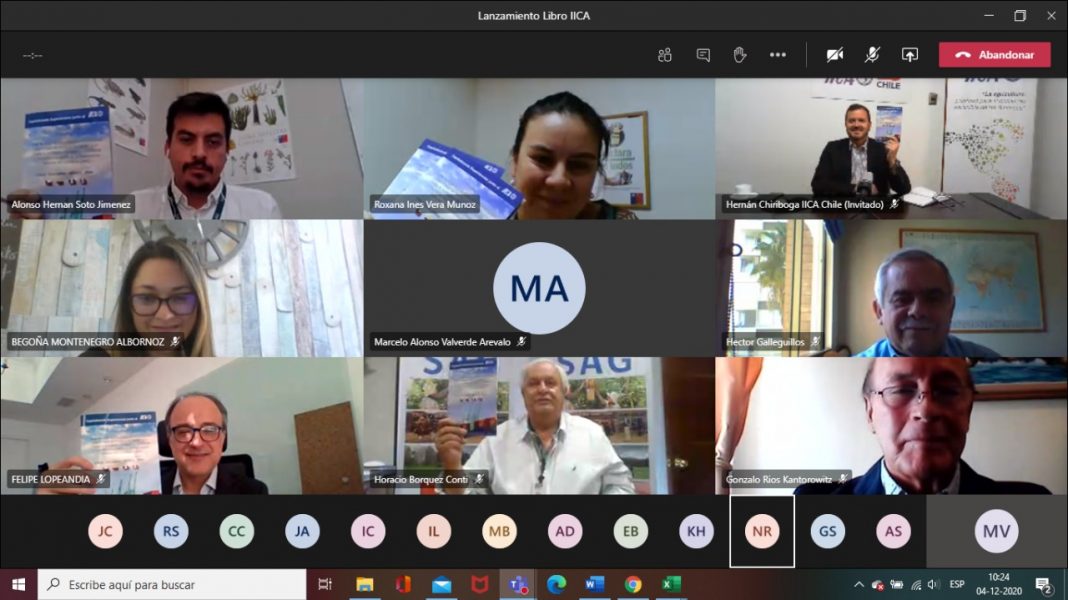Open Google Chrome from the taskbar
The image size is (1068, 600).
(633, 584)
